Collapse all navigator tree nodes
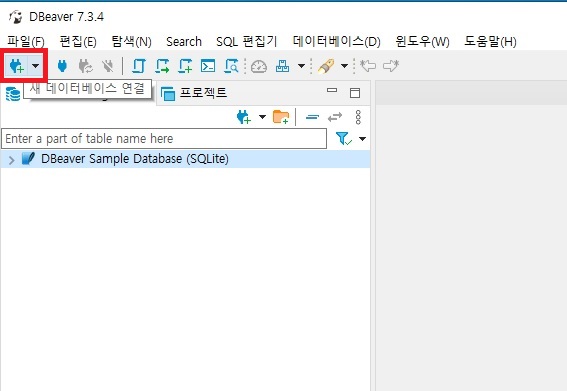The width and height of the screenshot is (567, 391). coord(312,117)
